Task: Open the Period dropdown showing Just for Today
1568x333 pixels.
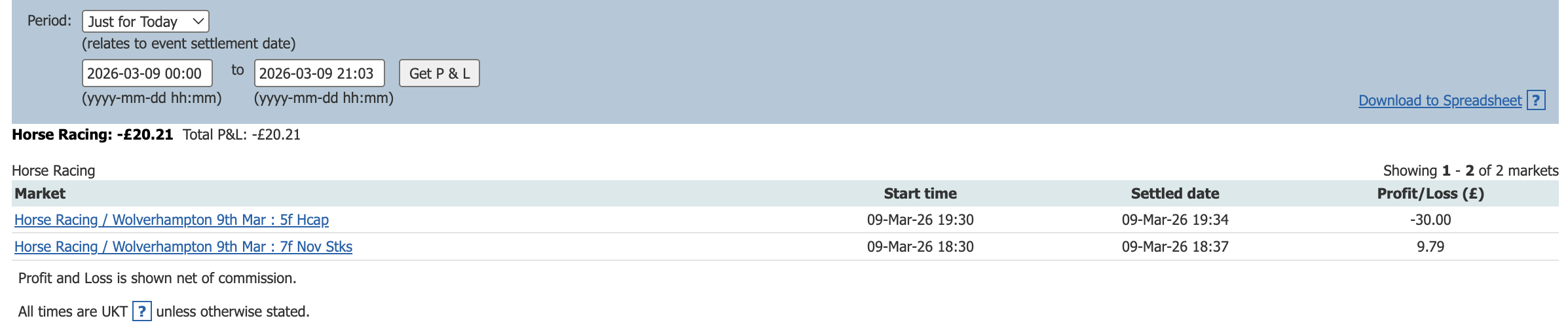Action: coord(145,22)
